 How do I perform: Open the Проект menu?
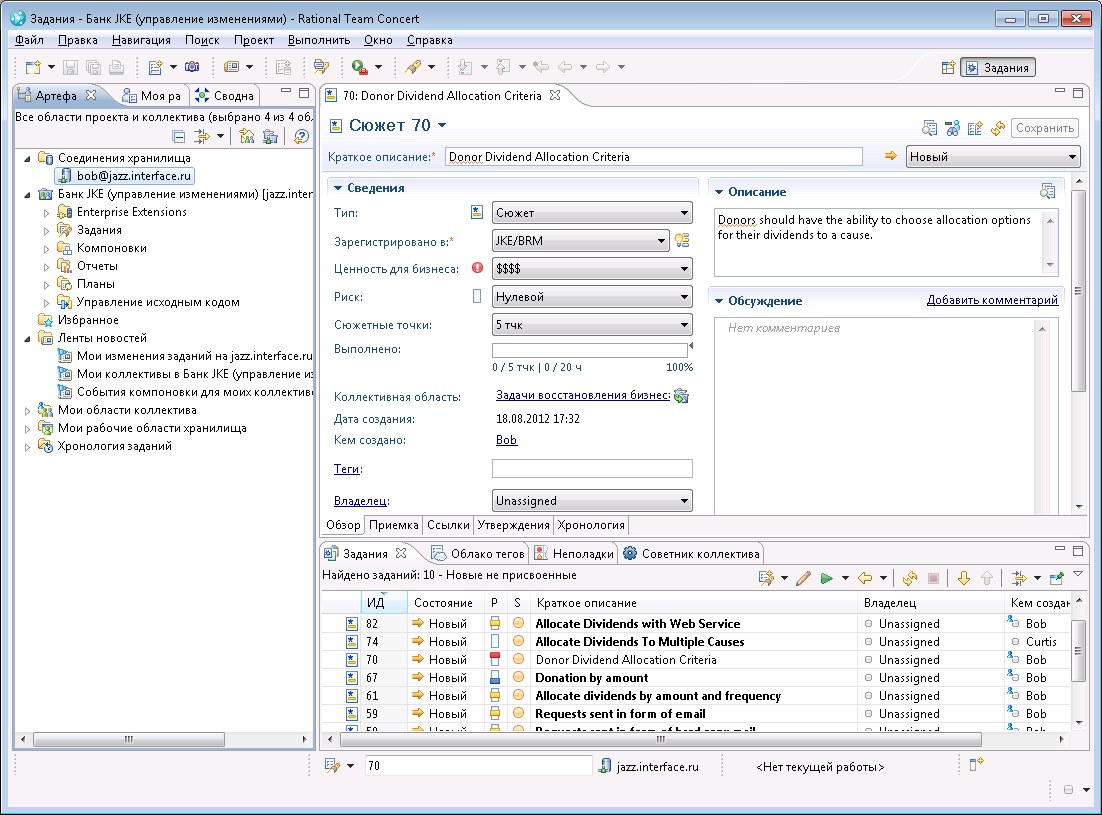[x=254, y=40]
